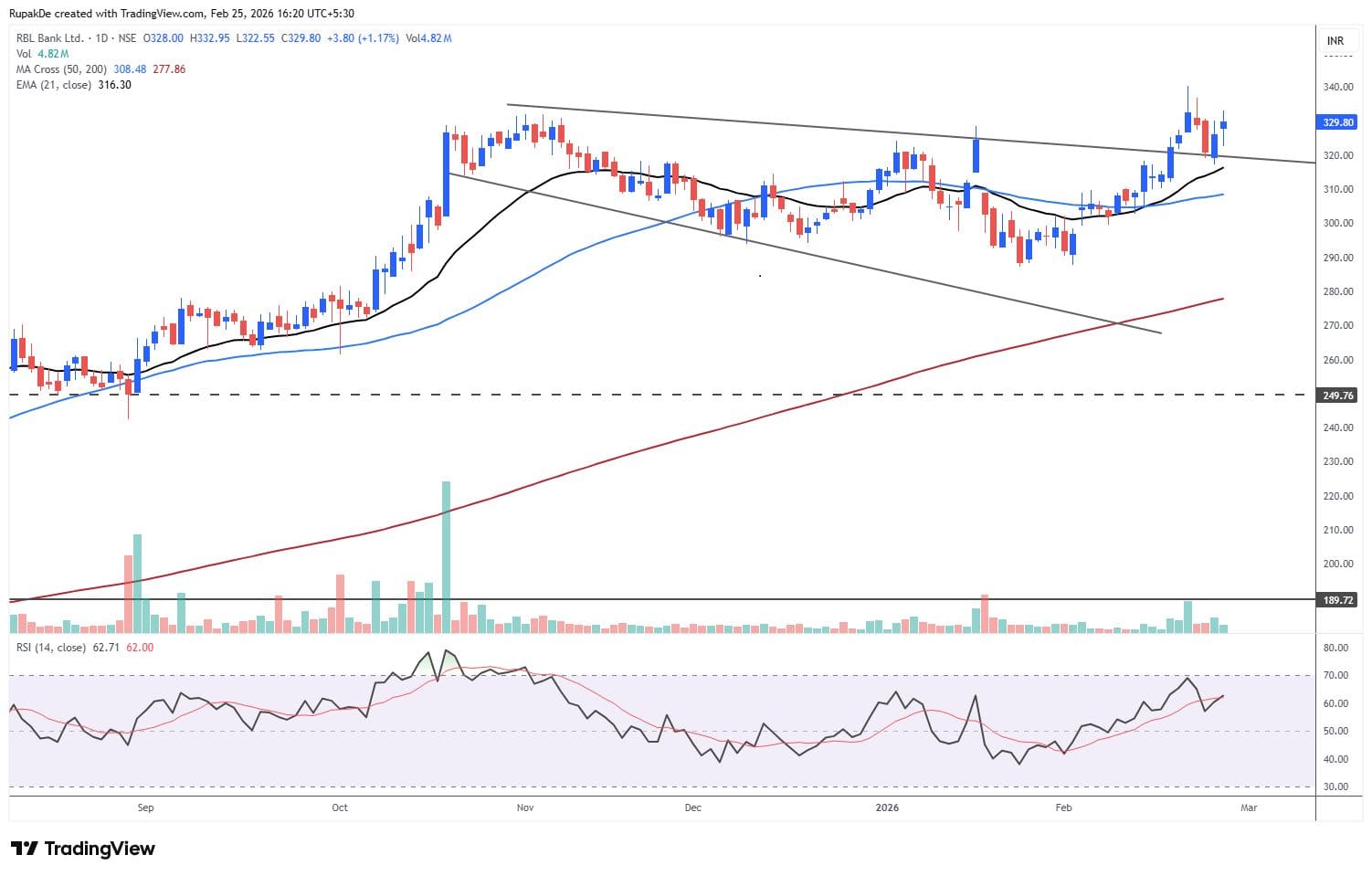The height and width of the screenshot is (876, 1372).
Task: Select the close value C329.80
Action: (x=300, y=38)
